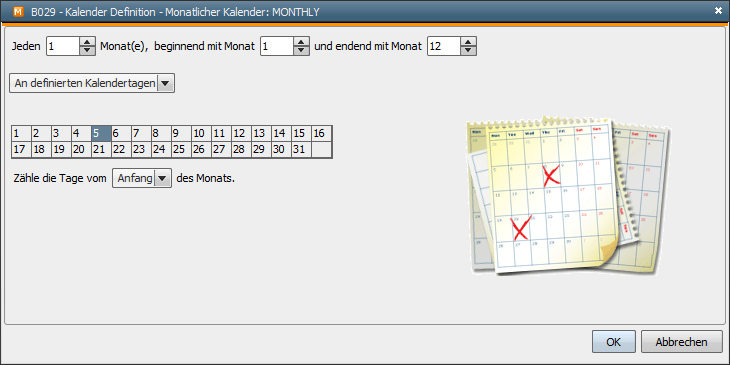Confirm with the OK button

pyautogui.click(x=614, y=342)
